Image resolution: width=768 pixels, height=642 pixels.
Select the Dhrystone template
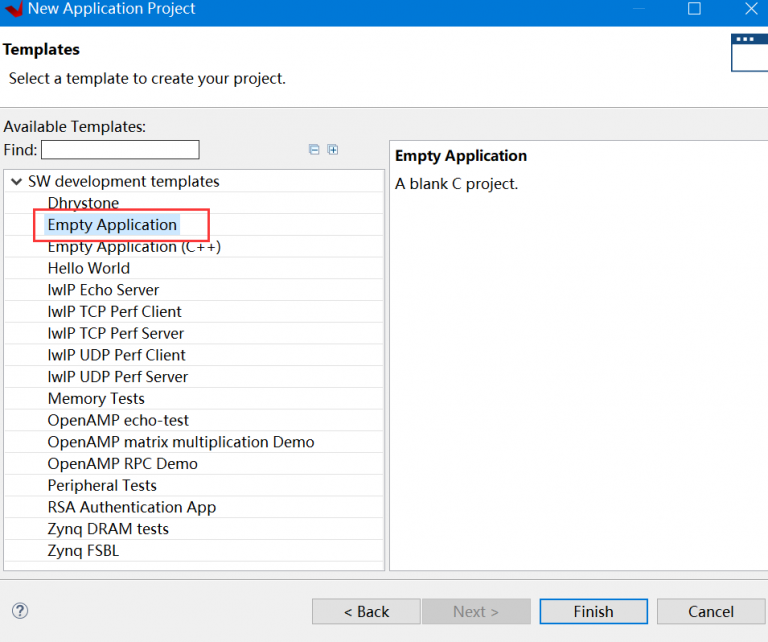tap(83, 203)
